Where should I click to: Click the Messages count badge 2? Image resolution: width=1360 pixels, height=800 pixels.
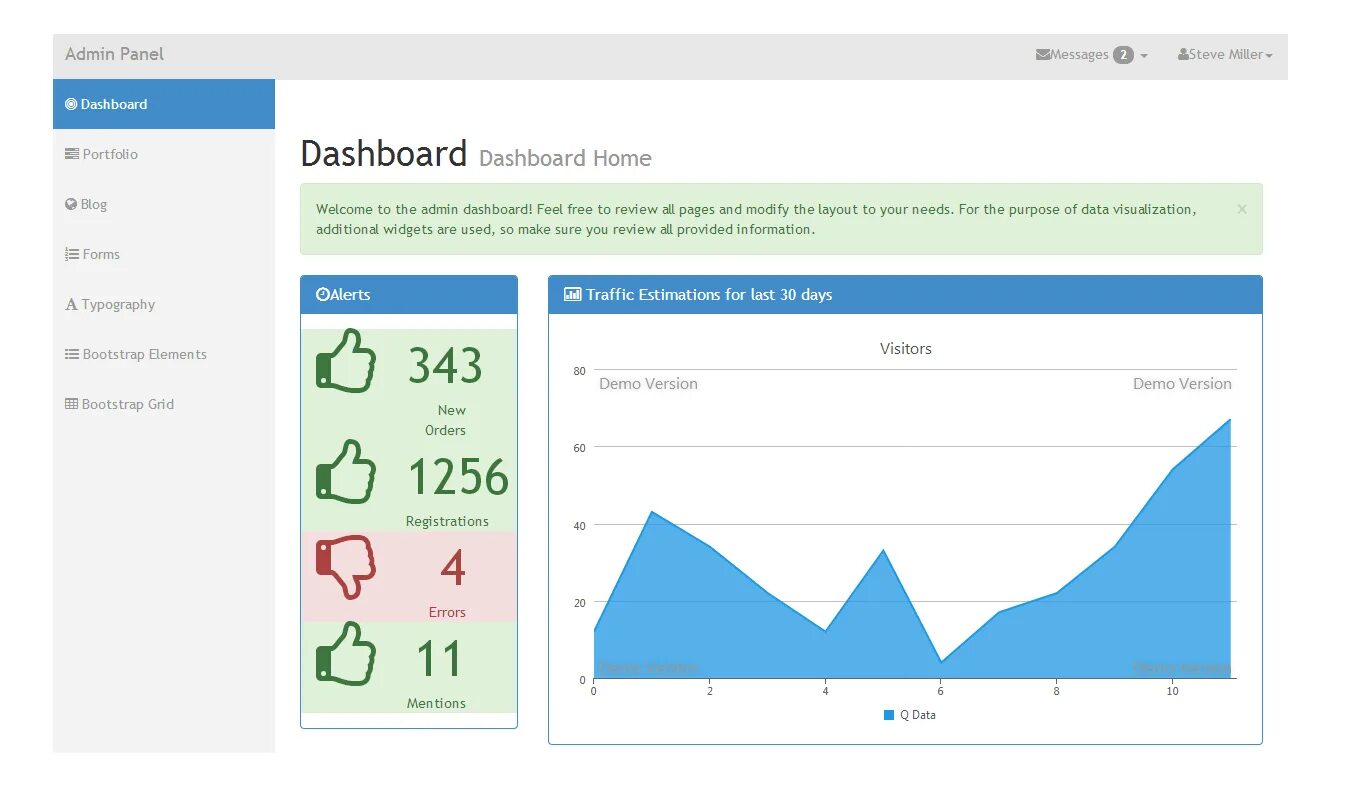pos(1123,55)
